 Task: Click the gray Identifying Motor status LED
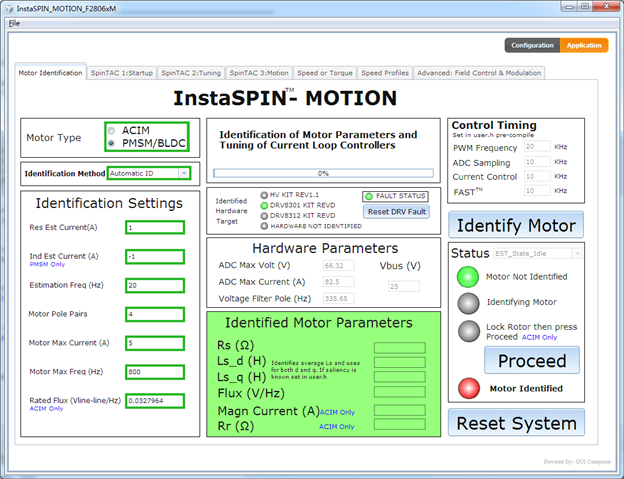click(x=467, y=302)
